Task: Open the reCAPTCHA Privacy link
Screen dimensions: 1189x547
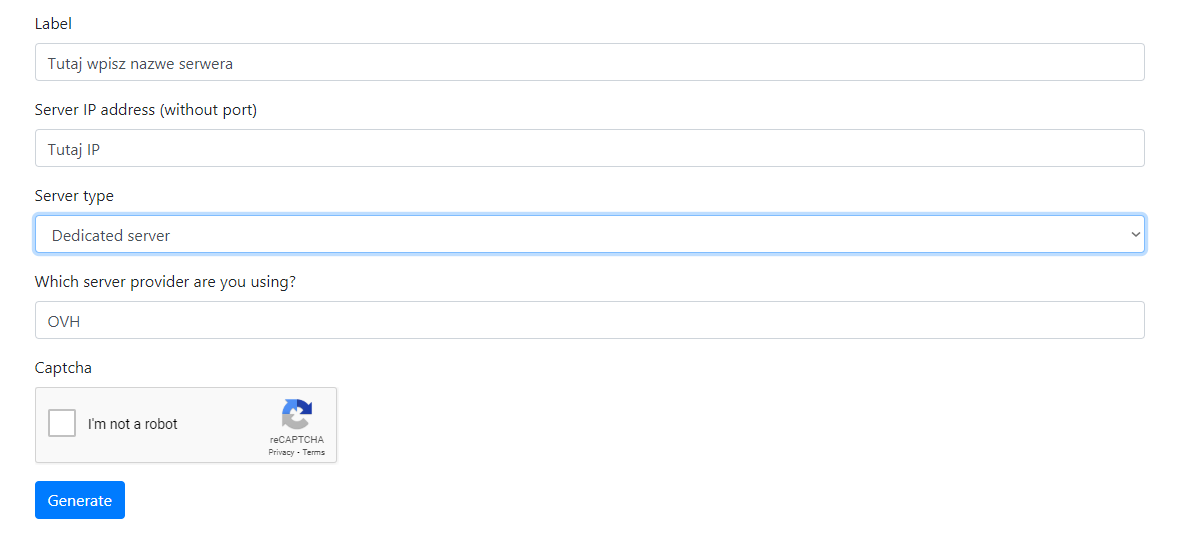Action: [x=281, y=452]
